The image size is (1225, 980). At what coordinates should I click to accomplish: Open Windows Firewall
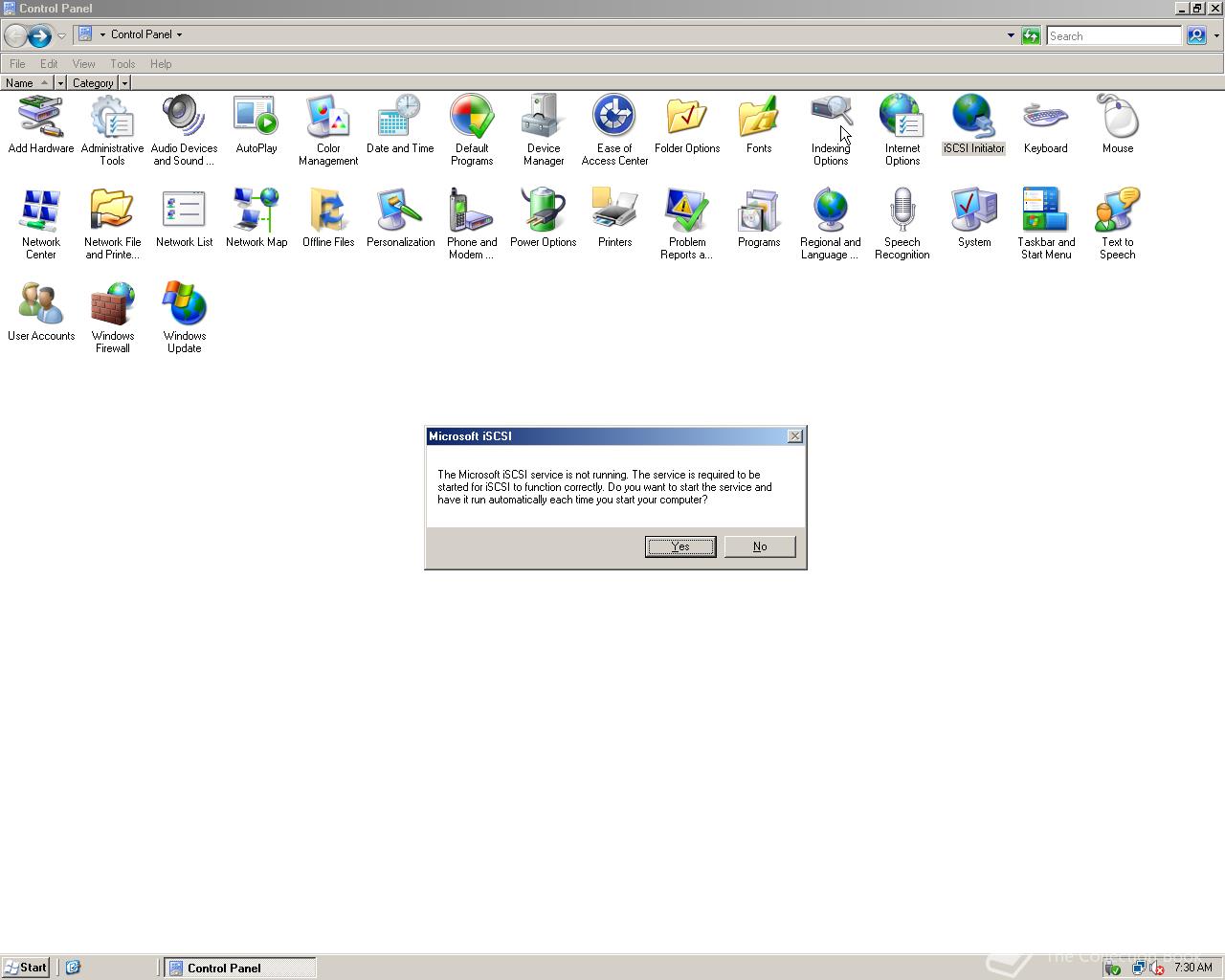click(x=113, y=318)
